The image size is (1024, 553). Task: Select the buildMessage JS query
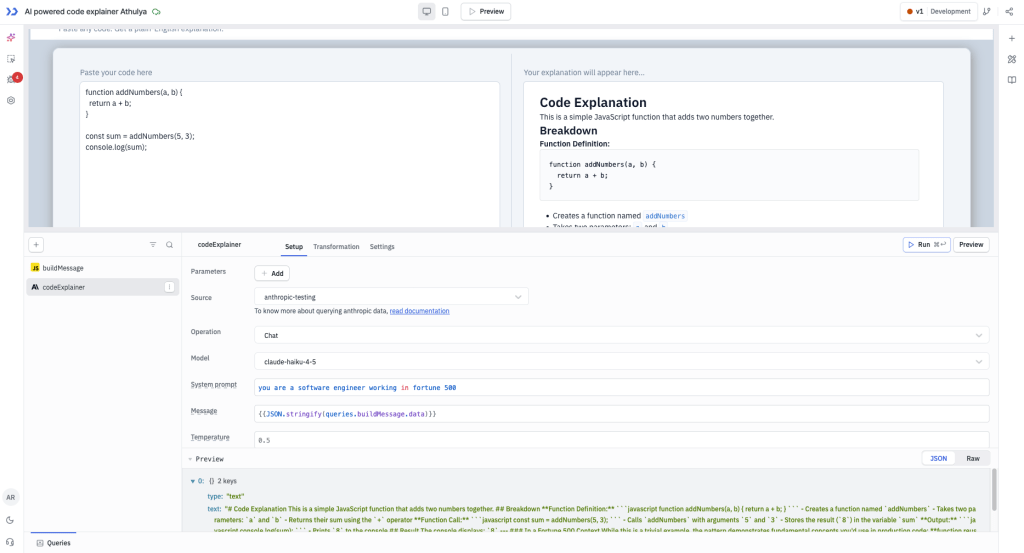click(x=103, y=268)
